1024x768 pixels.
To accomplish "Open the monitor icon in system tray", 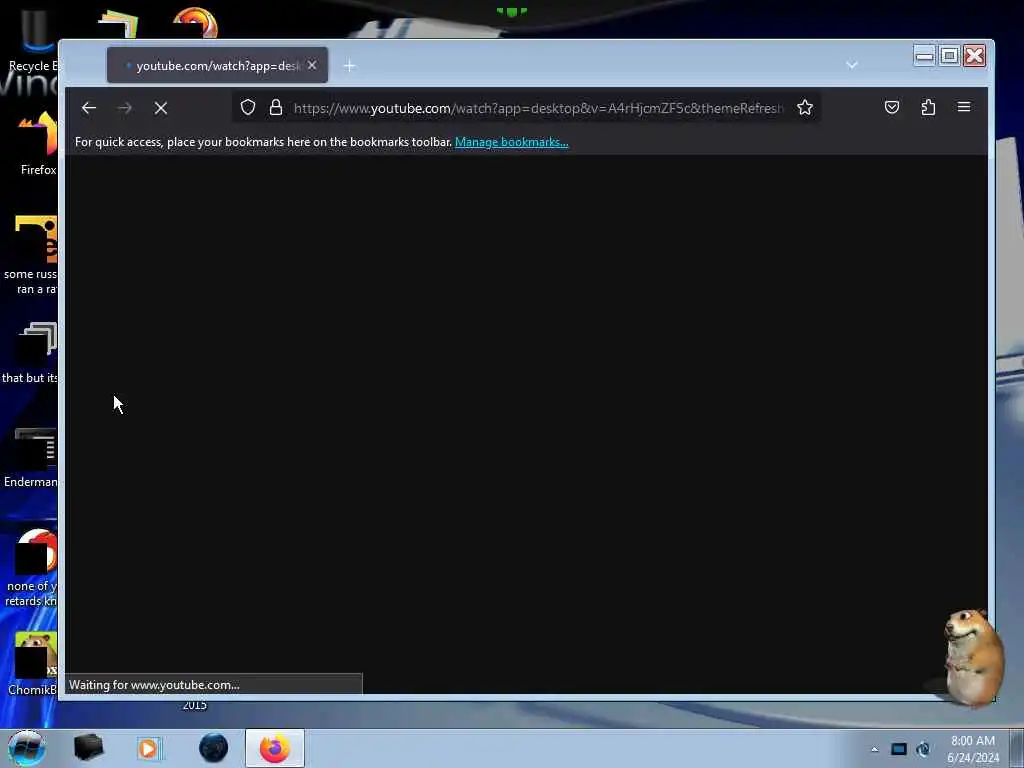I will [x=899, y=749].
